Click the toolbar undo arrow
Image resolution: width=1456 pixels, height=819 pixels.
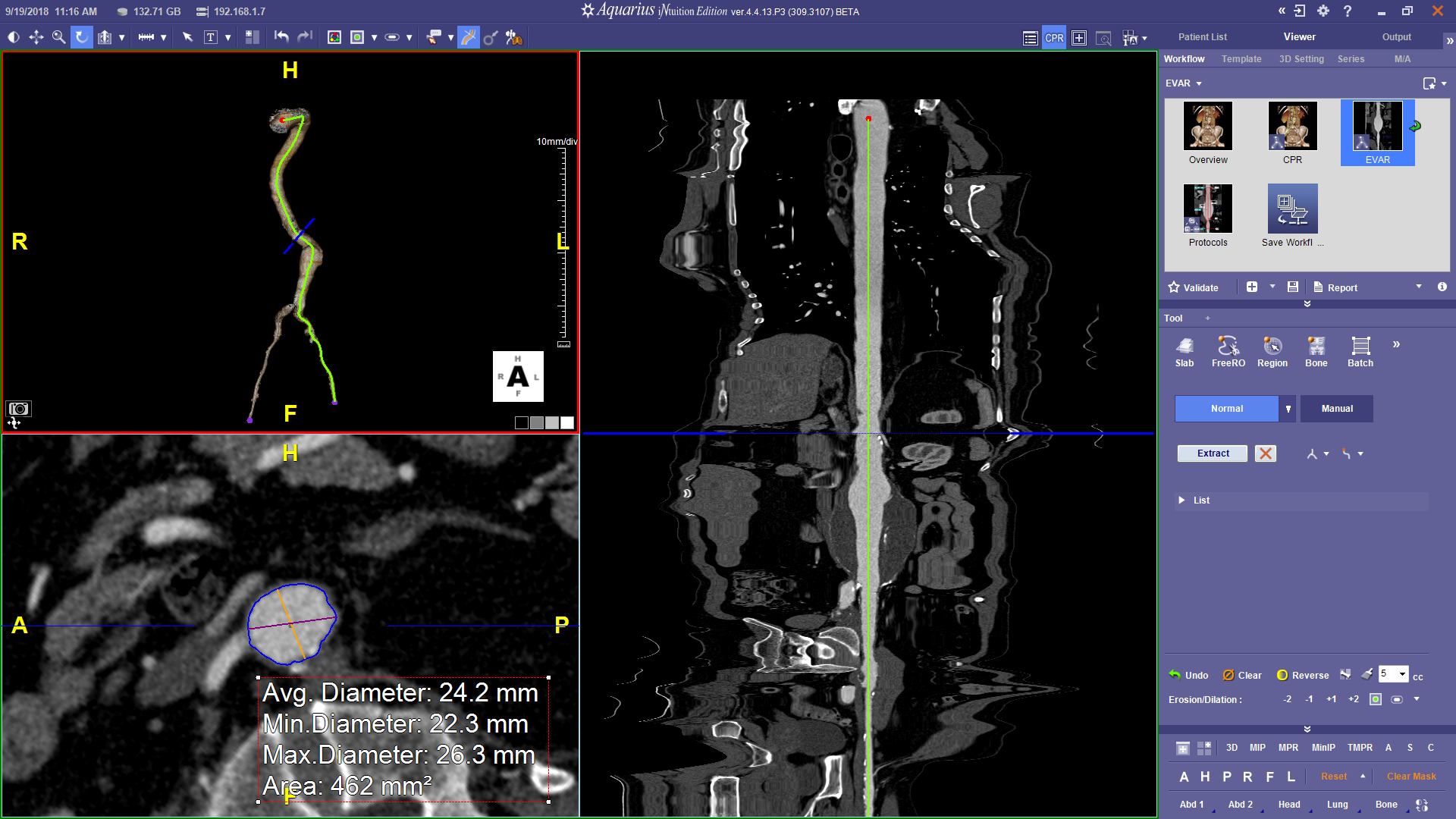click(x=281, y=37)
